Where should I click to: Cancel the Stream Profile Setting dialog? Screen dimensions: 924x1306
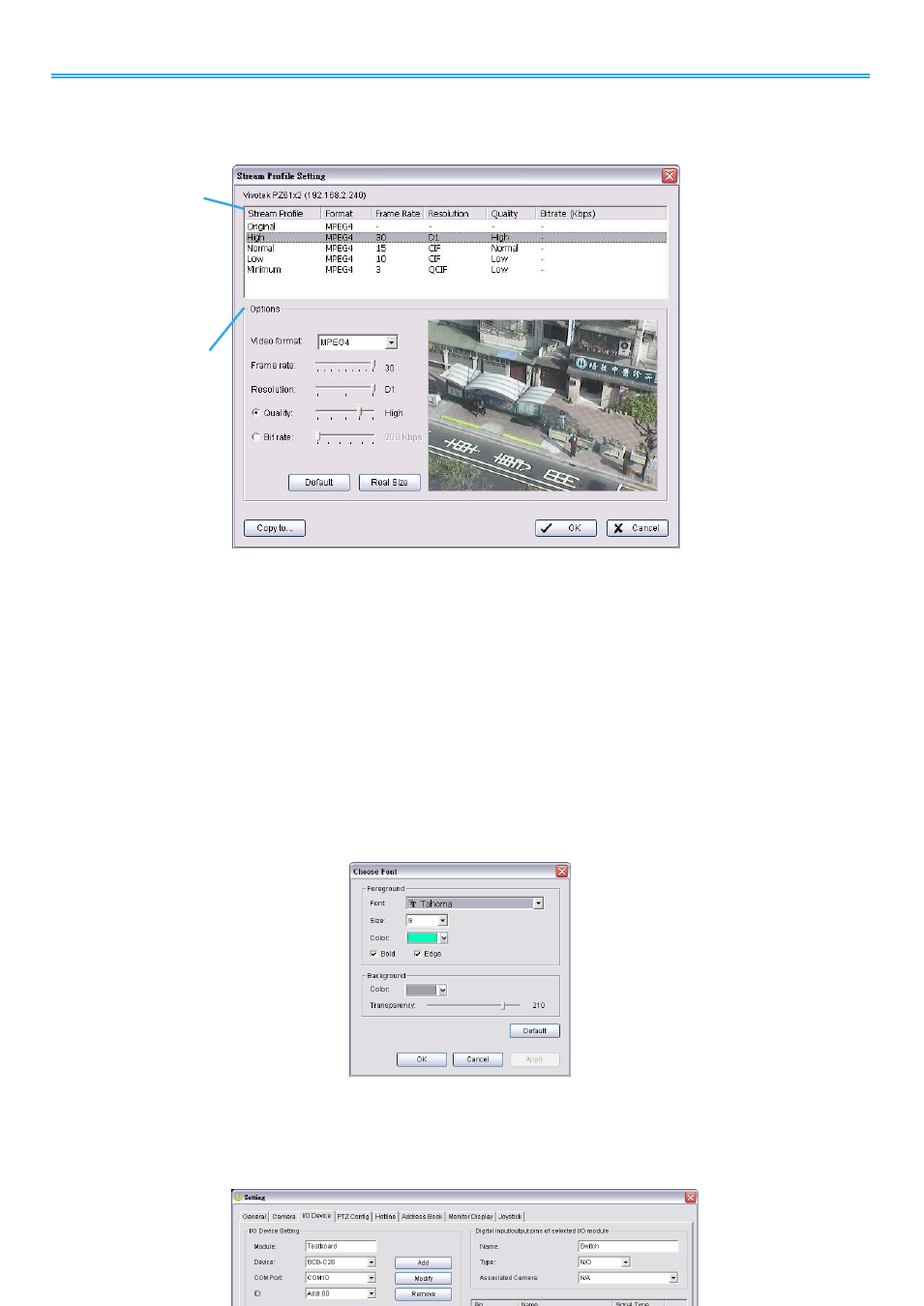click(x=638, y=528)
